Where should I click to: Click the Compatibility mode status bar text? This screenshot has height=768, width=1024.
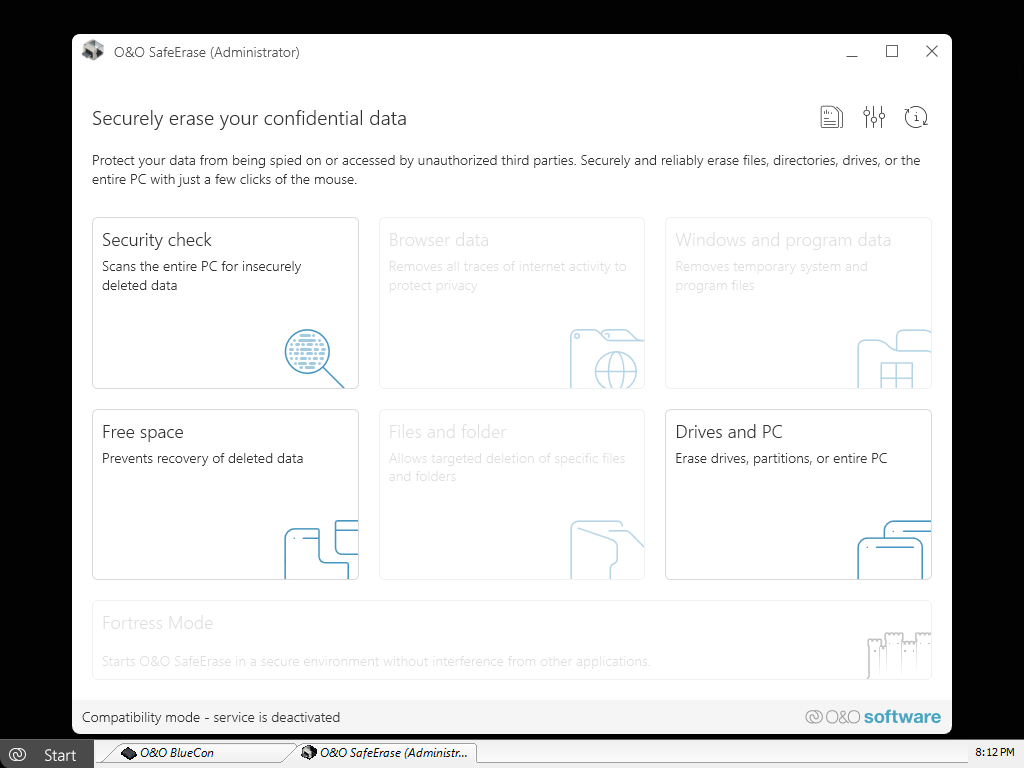point(211,717)
